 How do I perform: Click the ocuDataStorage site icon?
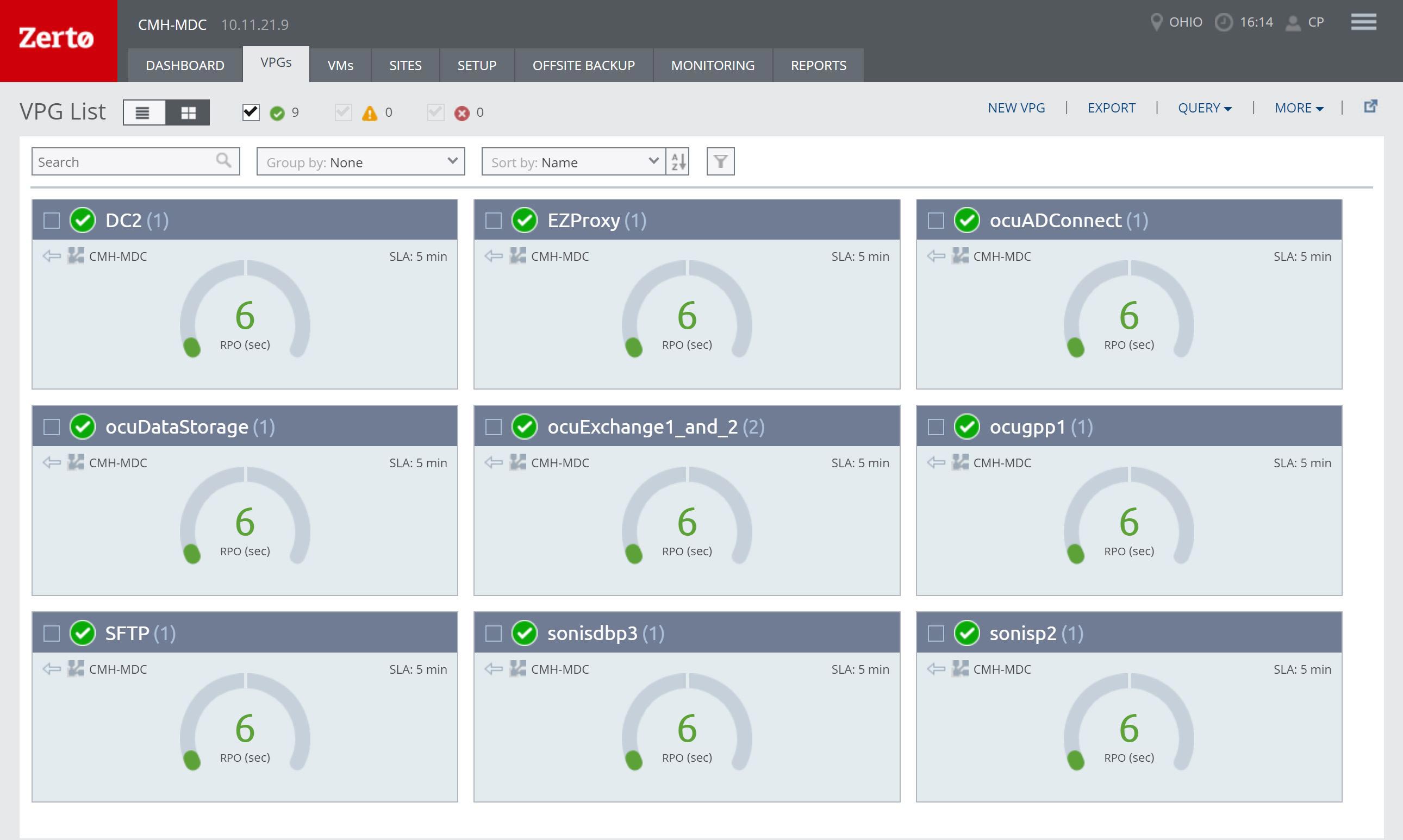[76, 462]
